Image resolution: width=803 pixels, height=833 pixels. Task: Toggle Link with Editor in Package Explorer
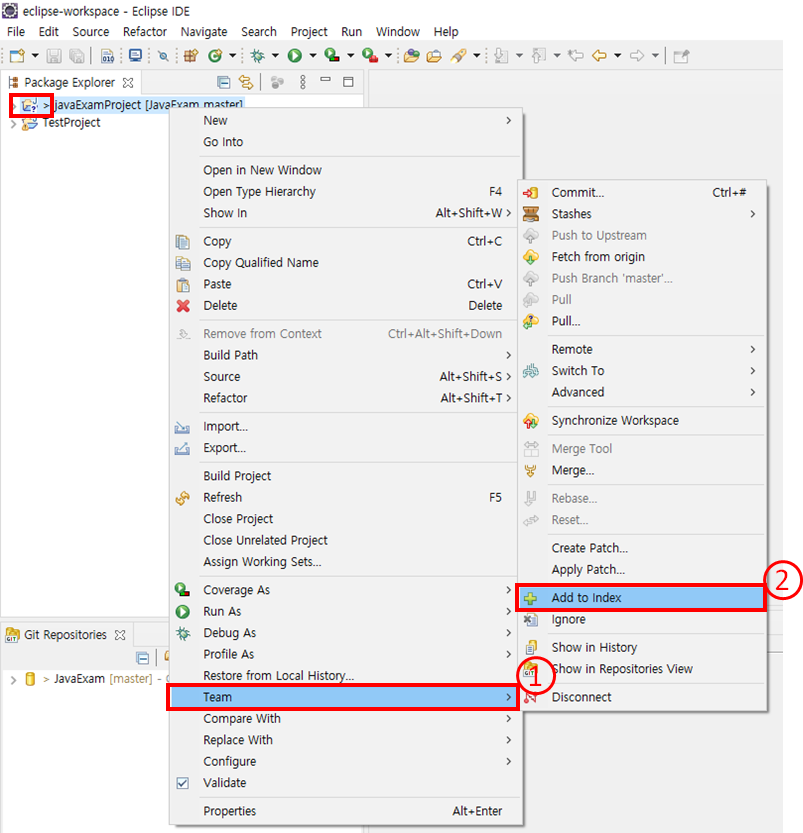[246, 82]
